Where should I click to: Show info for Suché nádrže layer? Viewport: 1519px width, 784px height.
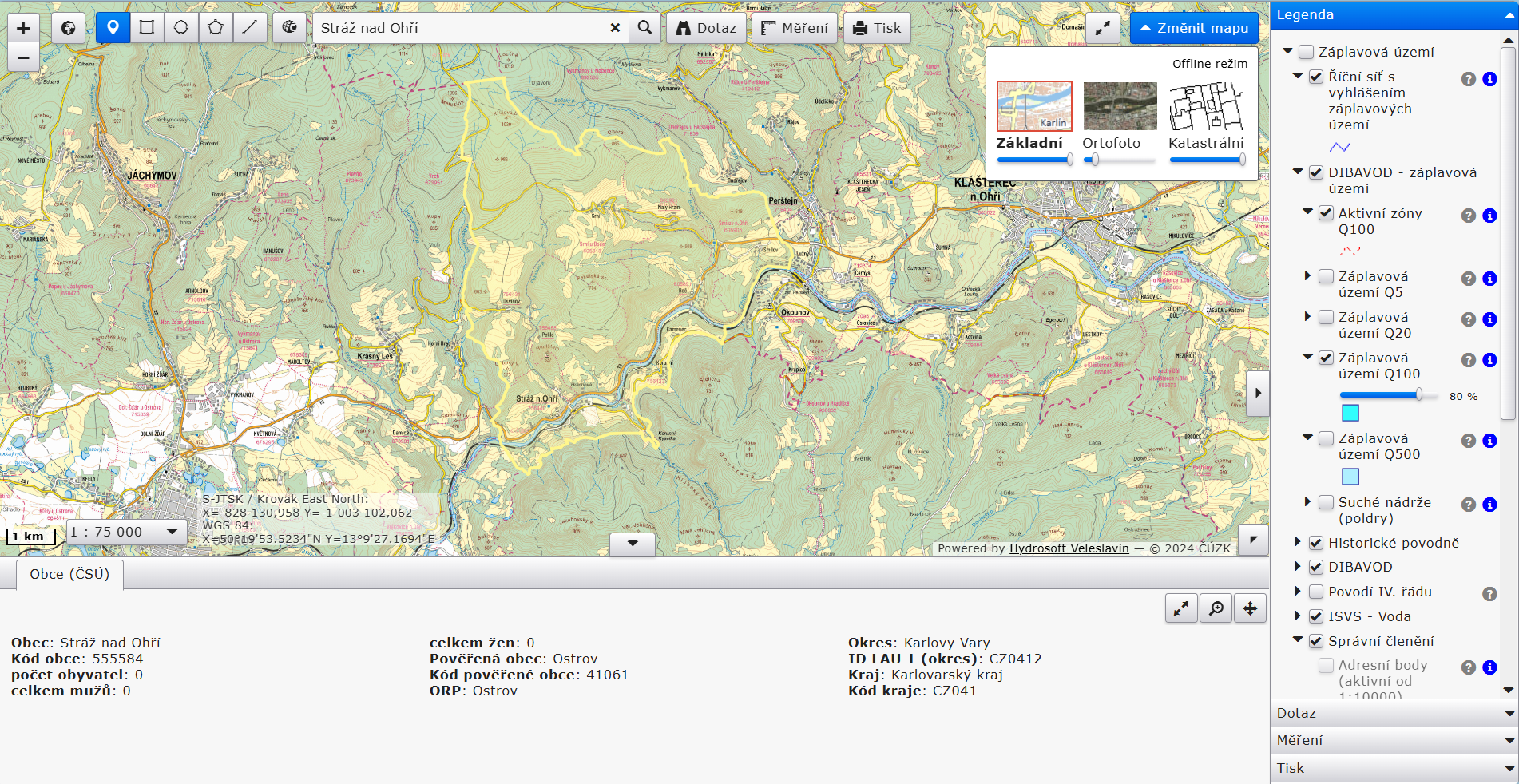click(1489, 505)
